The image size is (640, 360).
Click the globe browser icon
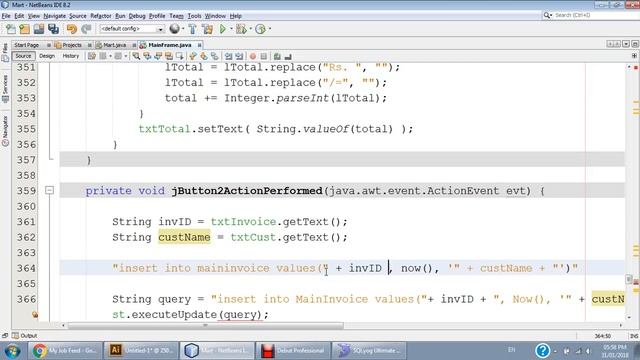pyautogui.click(x=174, y=29)
